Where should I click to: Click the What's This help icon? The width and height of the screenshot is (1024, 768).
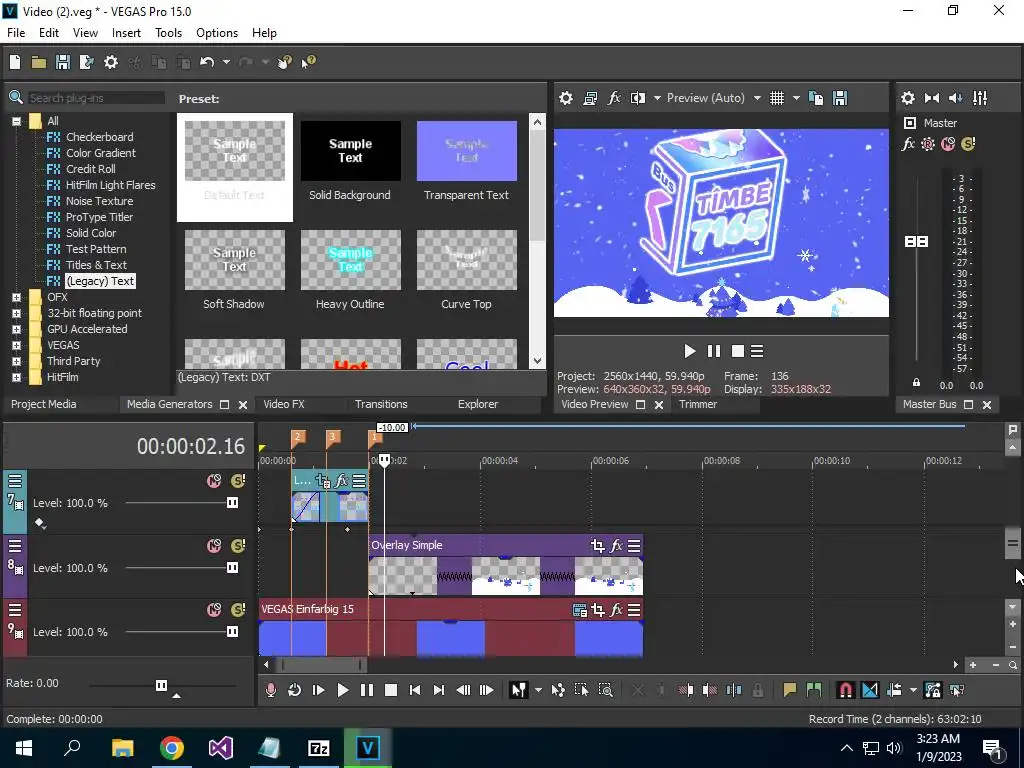(308, 62)
